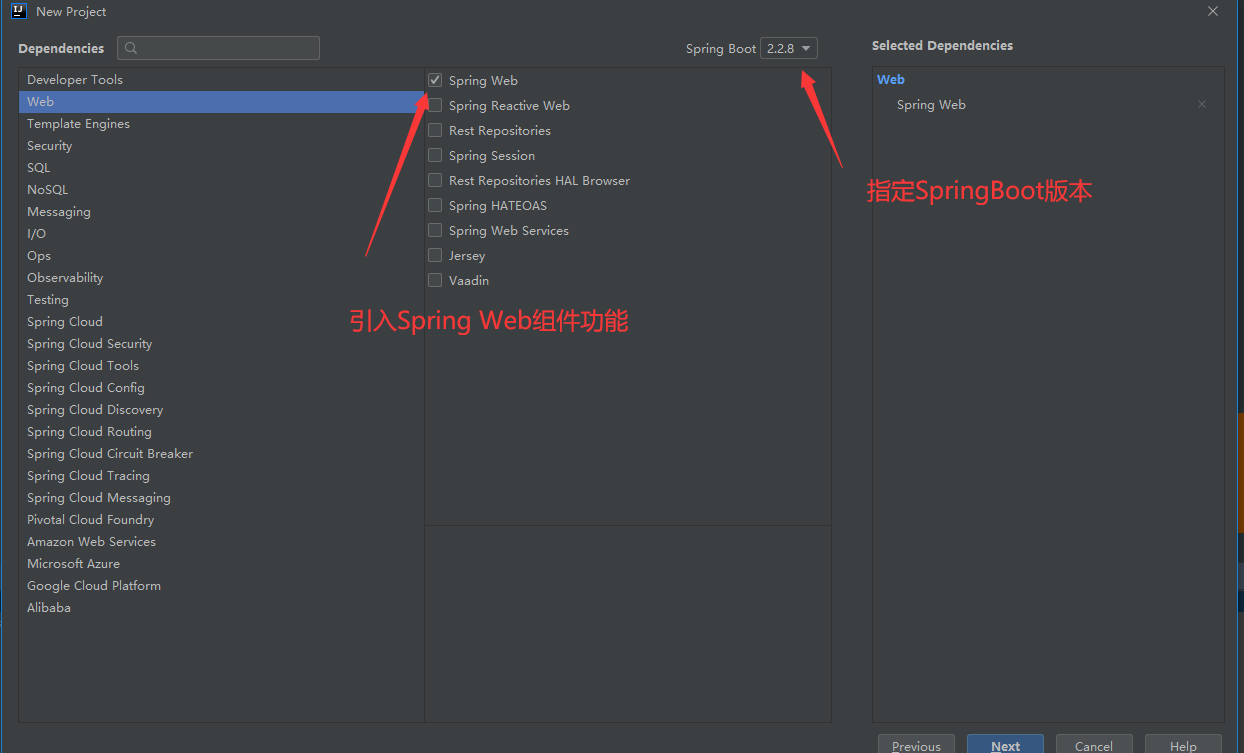1244x753 pixels.
Task: Check the Rest Repositories dependency
Action: (x=435, y=130)
